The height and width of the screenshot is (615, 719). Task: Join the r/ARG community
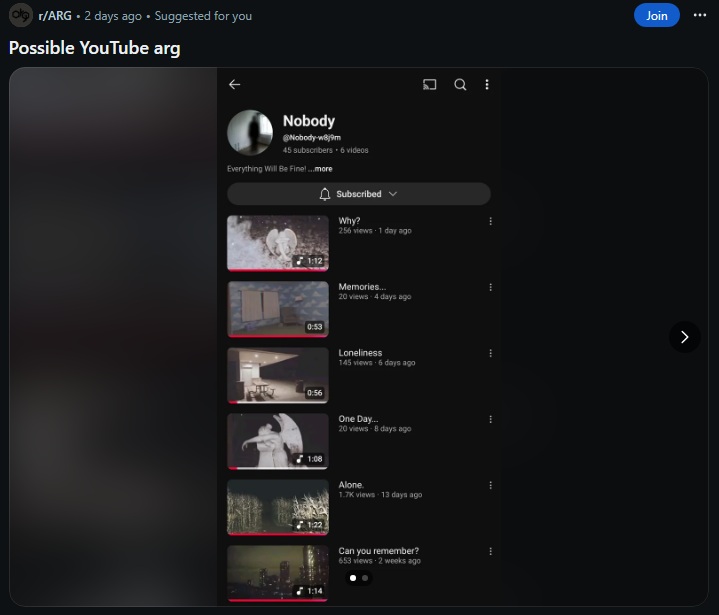[657, 16]
